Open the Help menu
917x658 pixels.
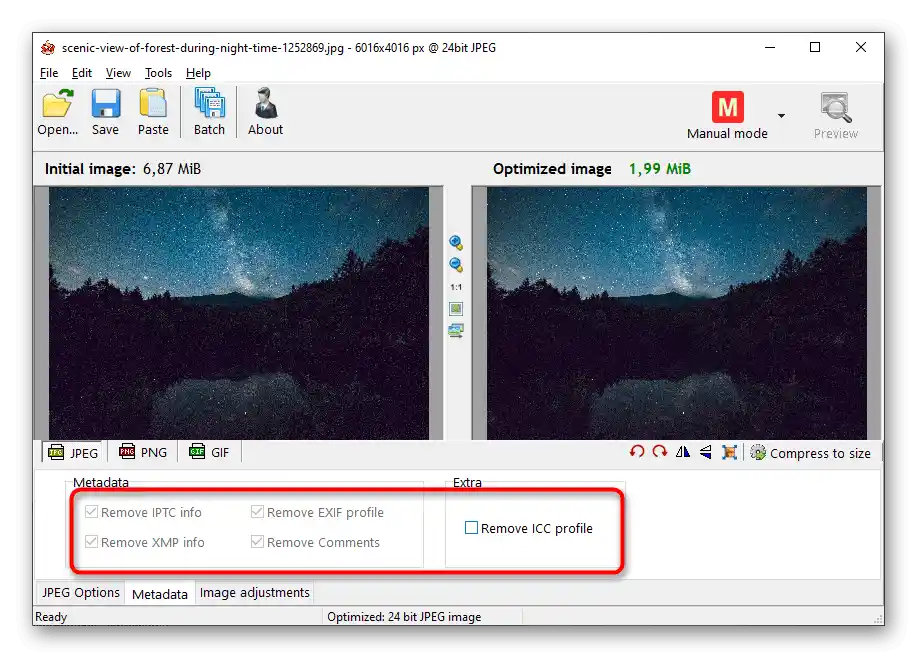pos(198,73)
